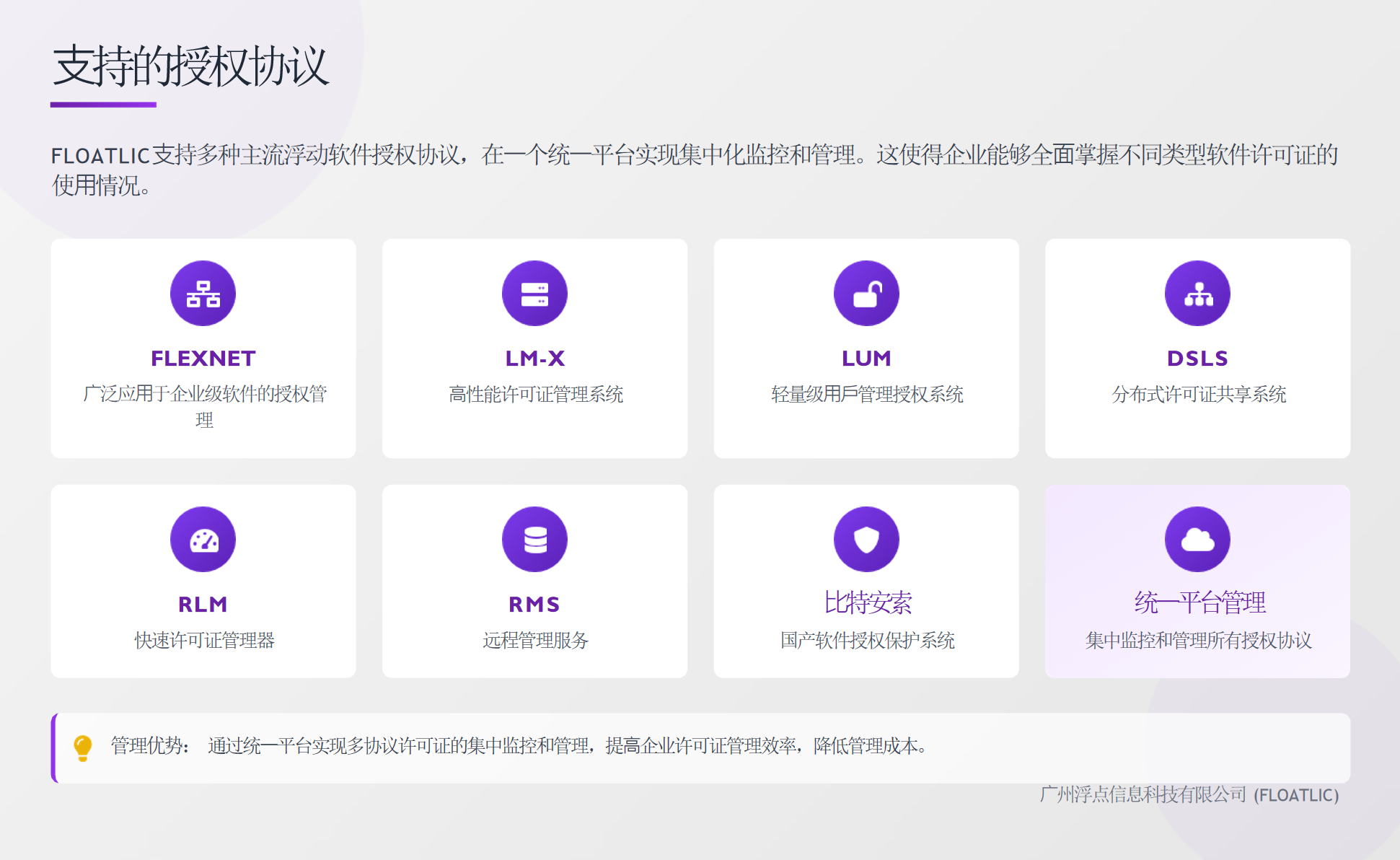
Task: Select the LM-X heading text
Action: coord(534,359)
